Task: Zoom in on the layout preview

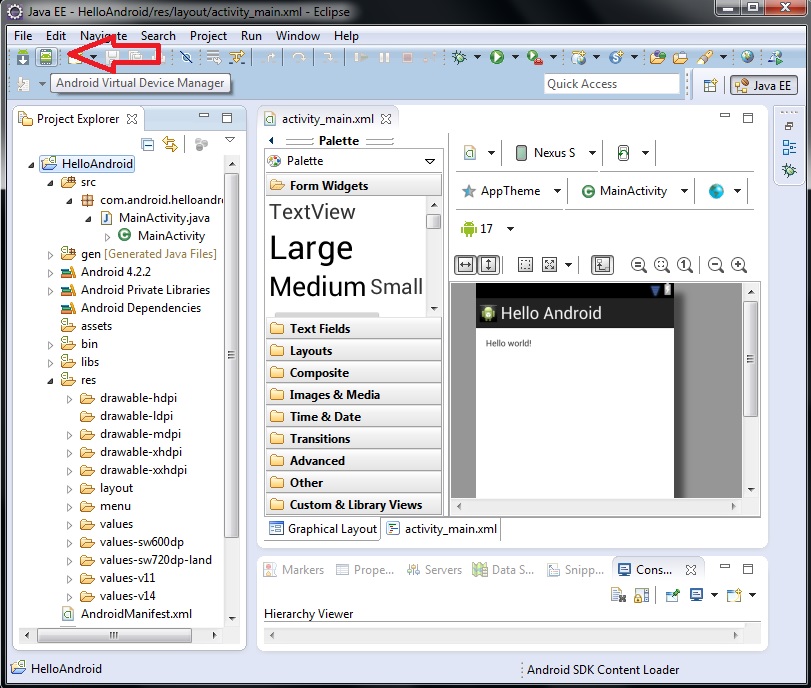Action: [737, 266]
